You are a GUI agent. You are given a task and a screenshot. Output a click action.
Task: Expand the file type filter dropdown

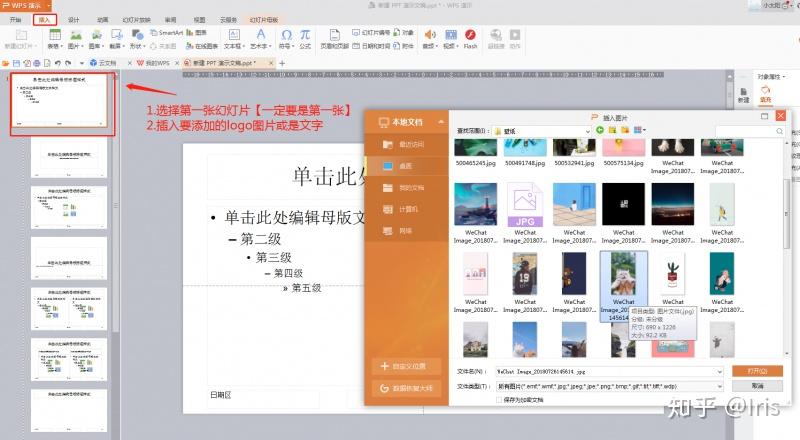point(719,386)
